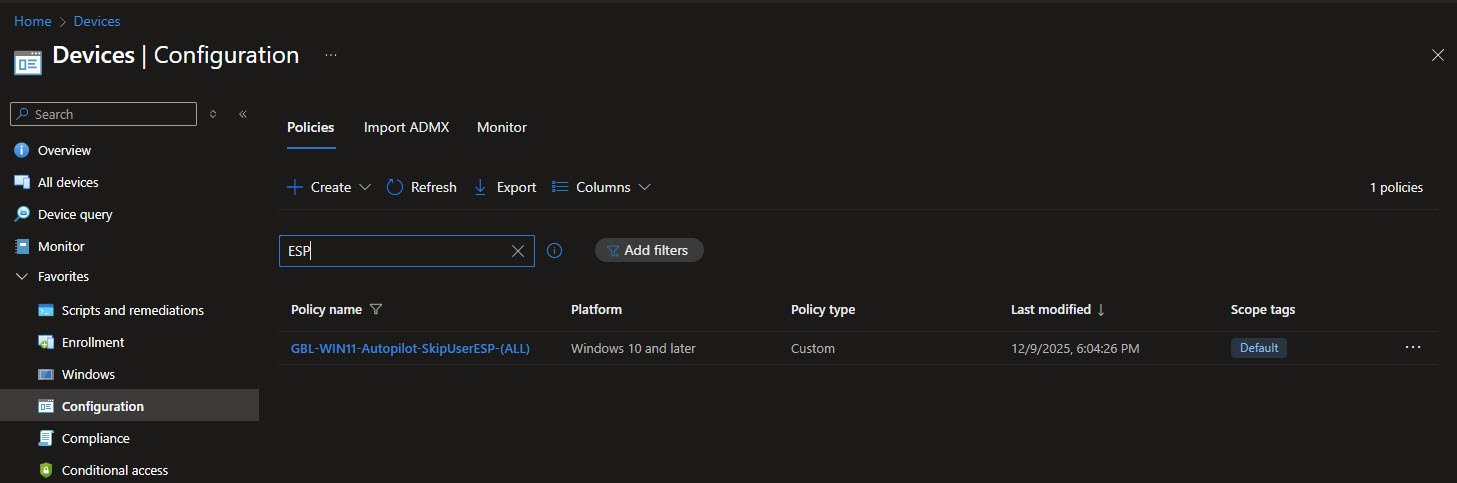This screenshot has height=483, width=1457.
Task: Collapse the sidebar navigation pane
Action: 243,115
